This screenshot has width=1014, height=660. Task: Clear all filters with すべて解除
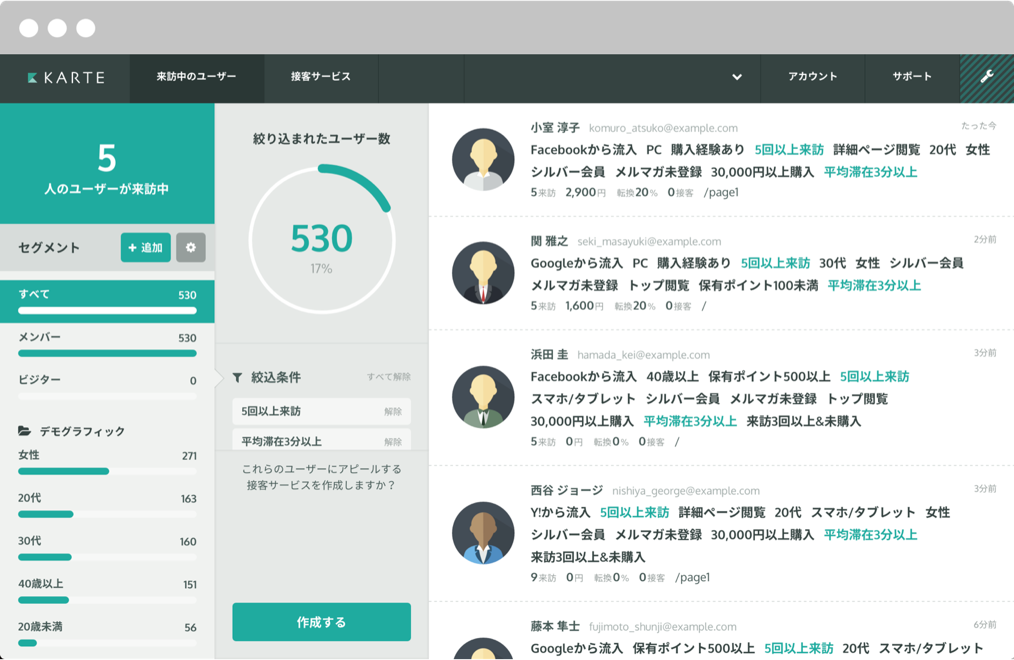(389, 377)
